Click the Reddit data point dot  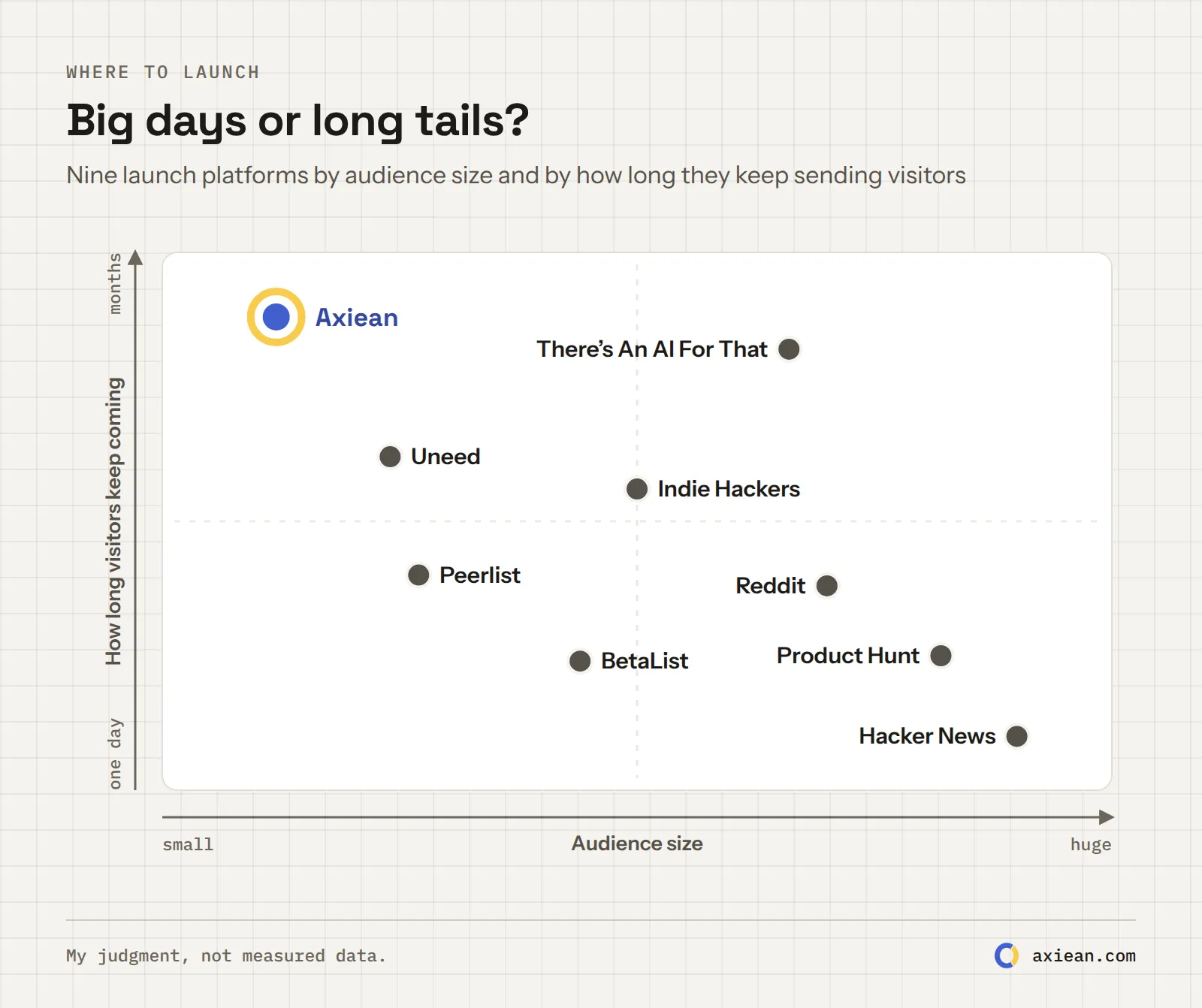pos(827,586)
